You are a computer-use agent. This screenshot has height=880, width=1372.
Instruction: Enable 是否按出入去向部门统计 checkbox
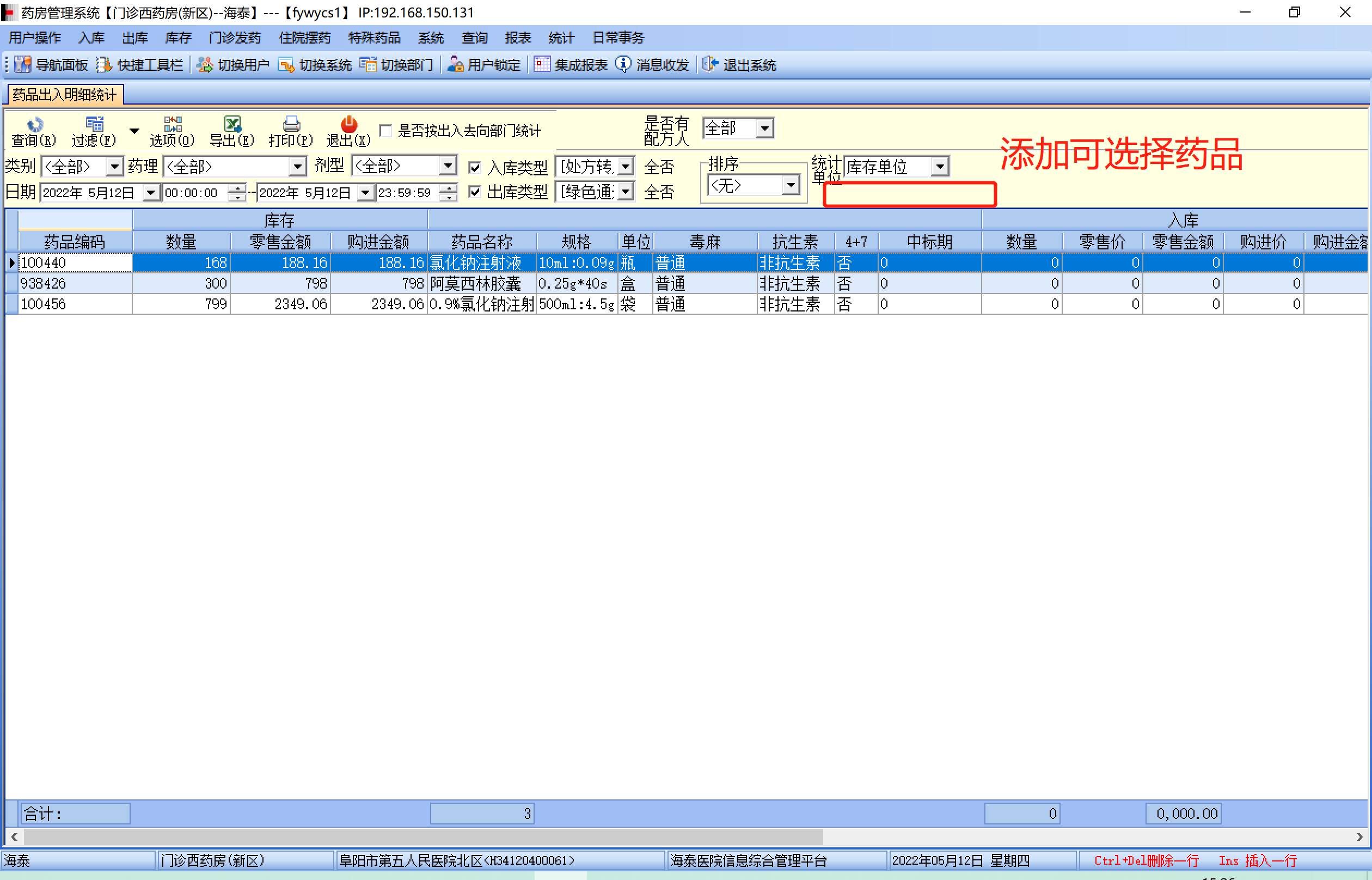(386, 131)
